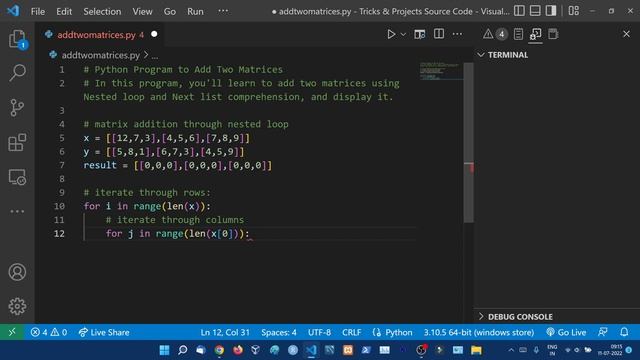The image size is (640, 360).
Task: Open File Explorer from the taskbar
Action: coord(476,350)
